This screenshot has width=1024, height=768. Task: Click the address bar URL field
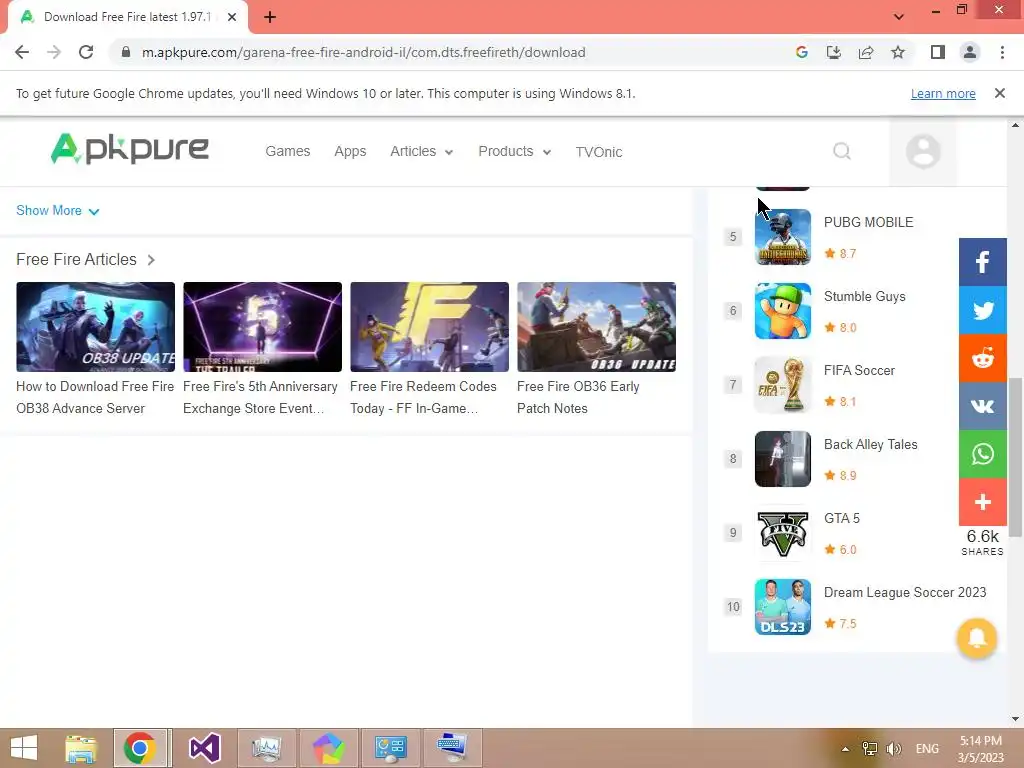click(451, 52)
